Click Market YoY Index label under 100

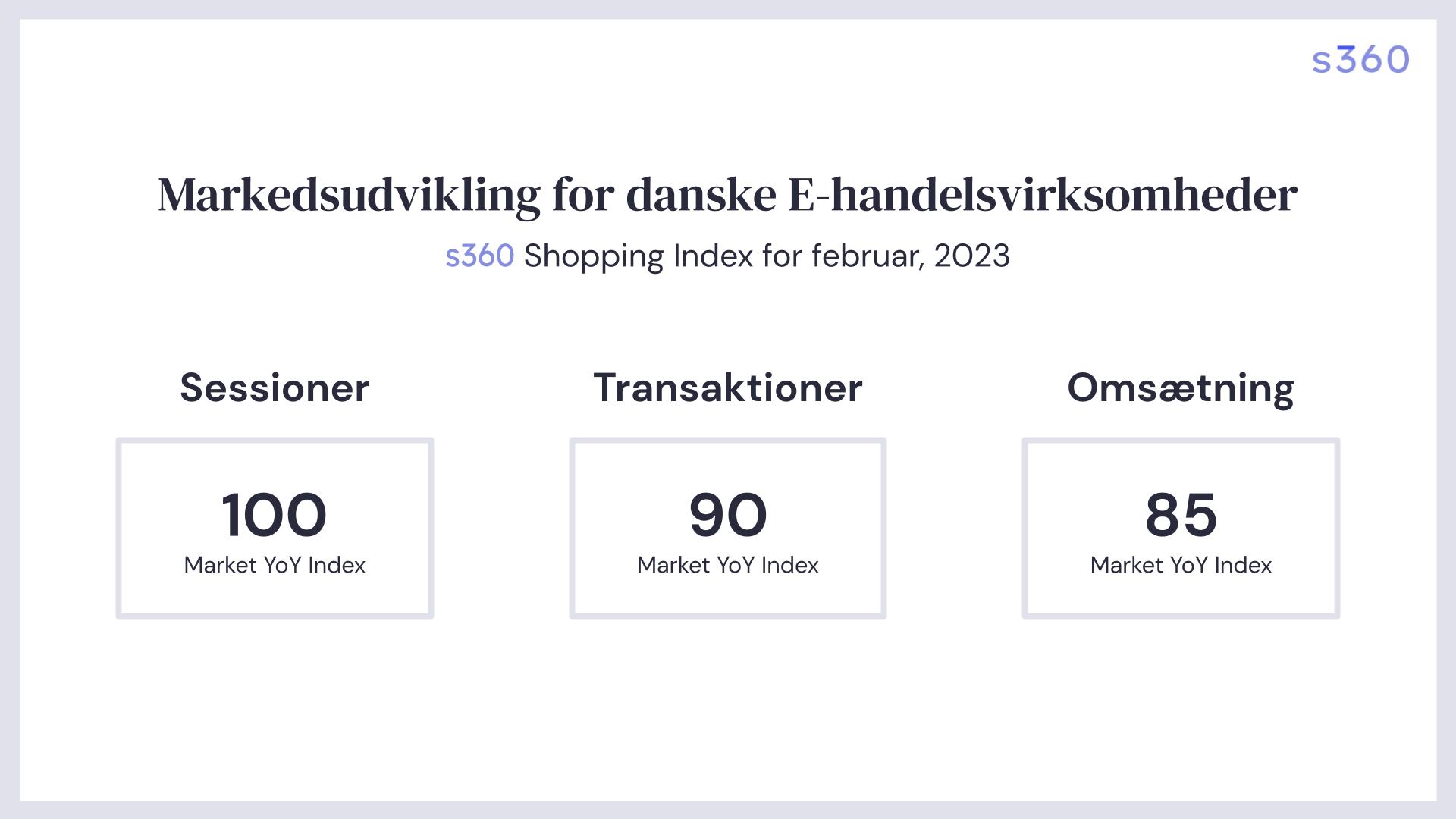(x=275, y=565)
